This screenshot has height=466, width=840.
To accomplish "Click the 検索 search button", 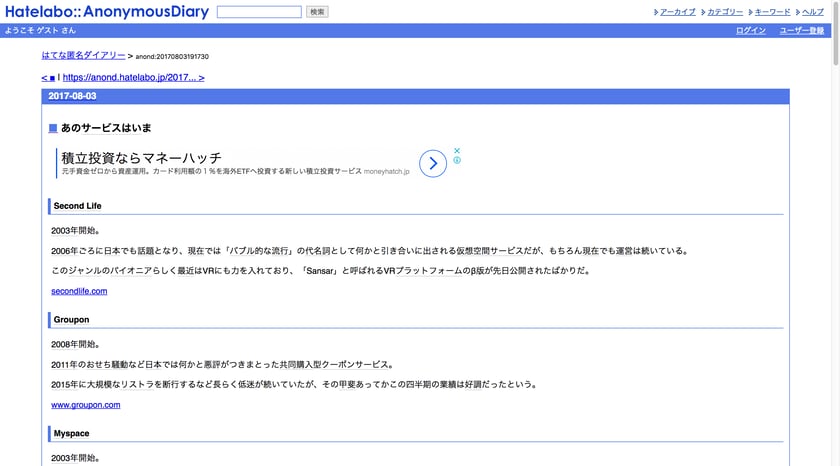I will (x=317, y=12).
